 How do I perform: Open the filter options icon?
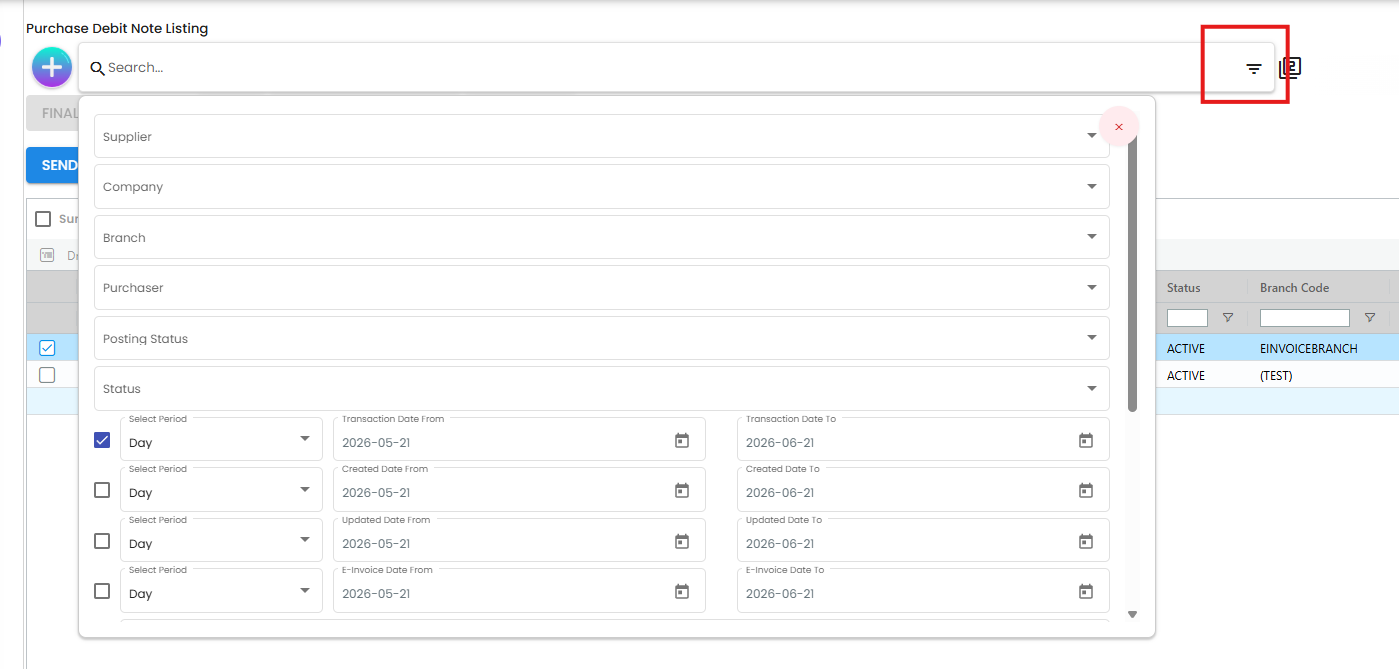(x=1253, y=68)
